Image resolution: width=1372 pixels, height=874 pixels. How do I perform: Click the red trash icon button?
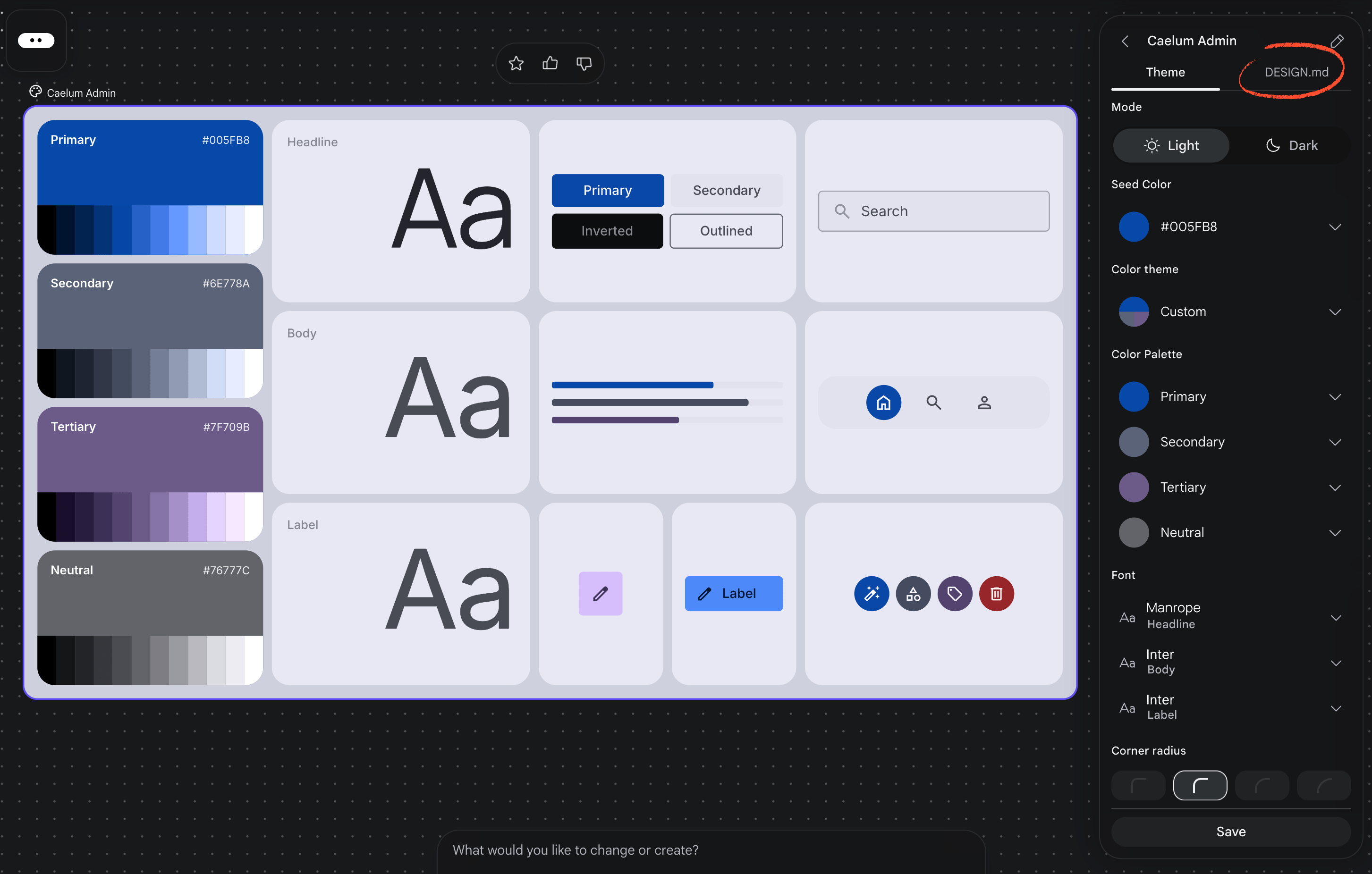pyautogui.click(x=996, y=594)
